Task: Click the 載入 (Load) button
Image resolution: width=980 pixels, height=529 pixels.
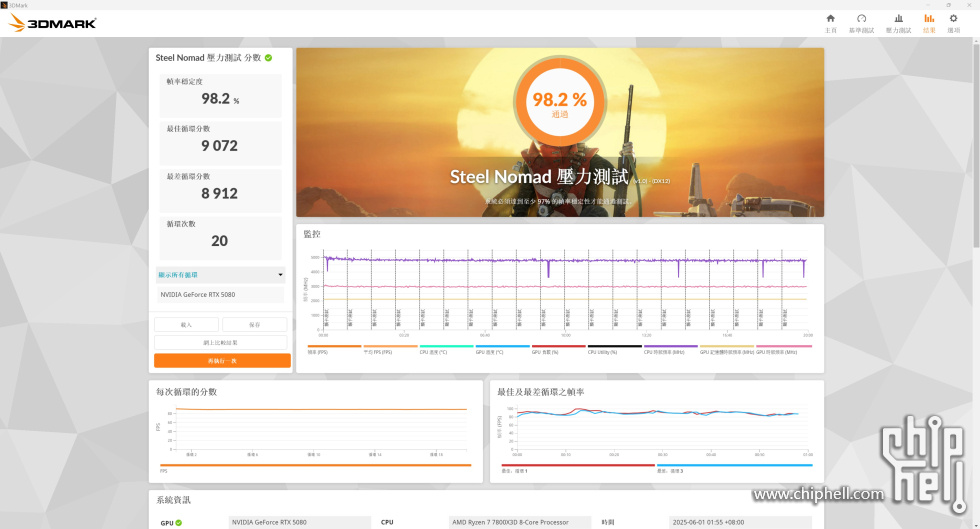Action: point(186,325)
